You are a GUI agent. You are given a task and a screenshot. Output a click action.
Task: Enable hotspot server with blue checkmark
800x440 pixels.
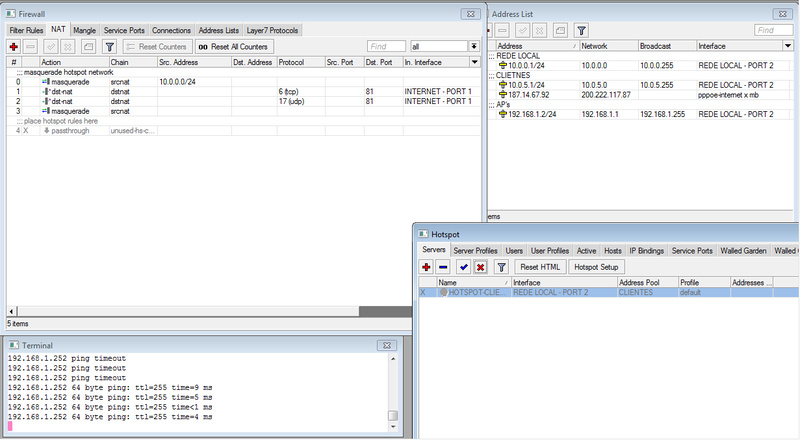(x=463, y=267)
